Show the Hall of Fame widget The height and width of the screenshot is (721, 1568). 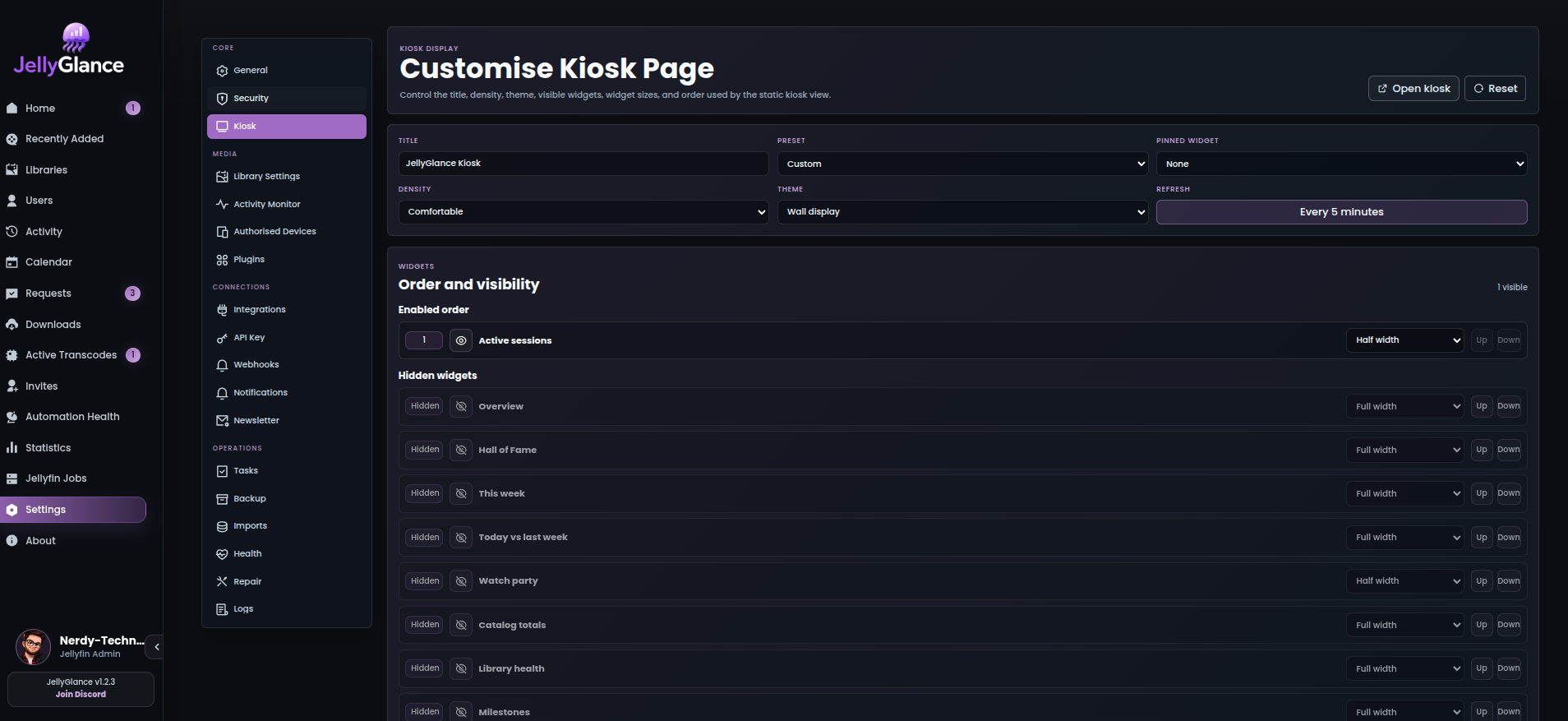(x=461, y=450)
